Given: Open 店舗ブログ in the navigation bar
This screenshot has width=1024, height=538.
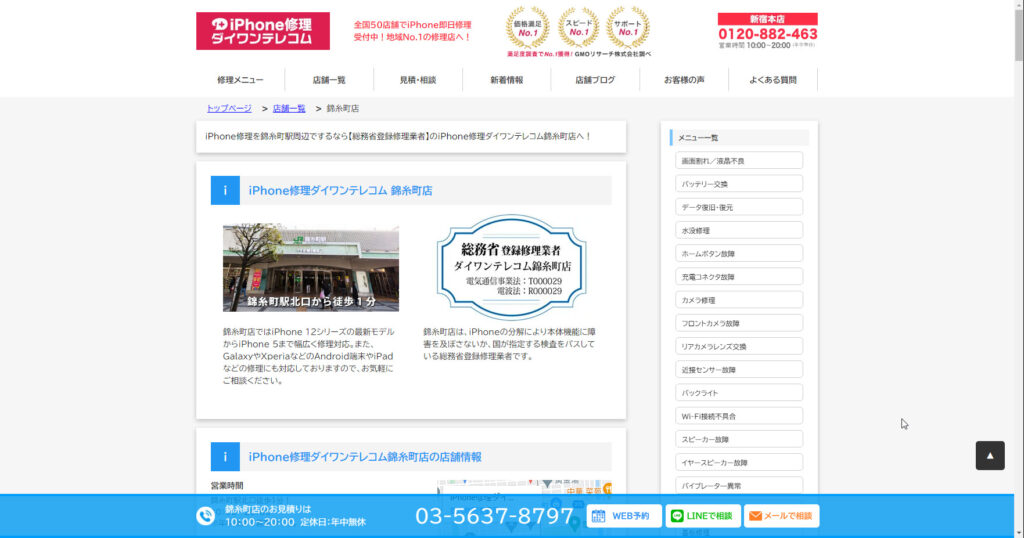Looking at the screenshot, I should click(x=596, y=80).
